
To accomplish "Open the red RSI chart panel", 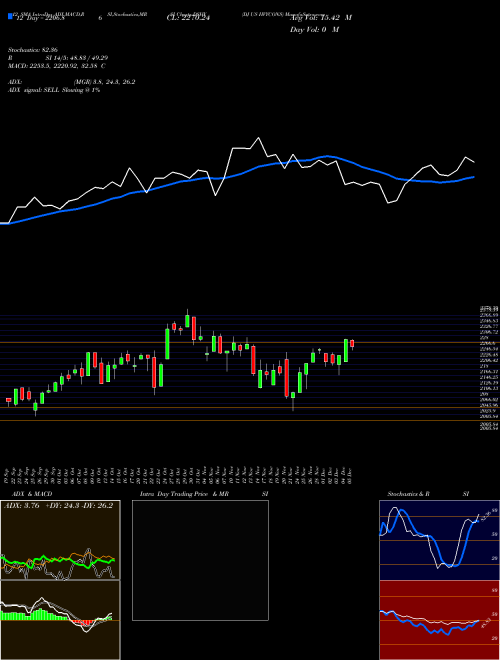I will pyautogui.click(x=439, y=620).
